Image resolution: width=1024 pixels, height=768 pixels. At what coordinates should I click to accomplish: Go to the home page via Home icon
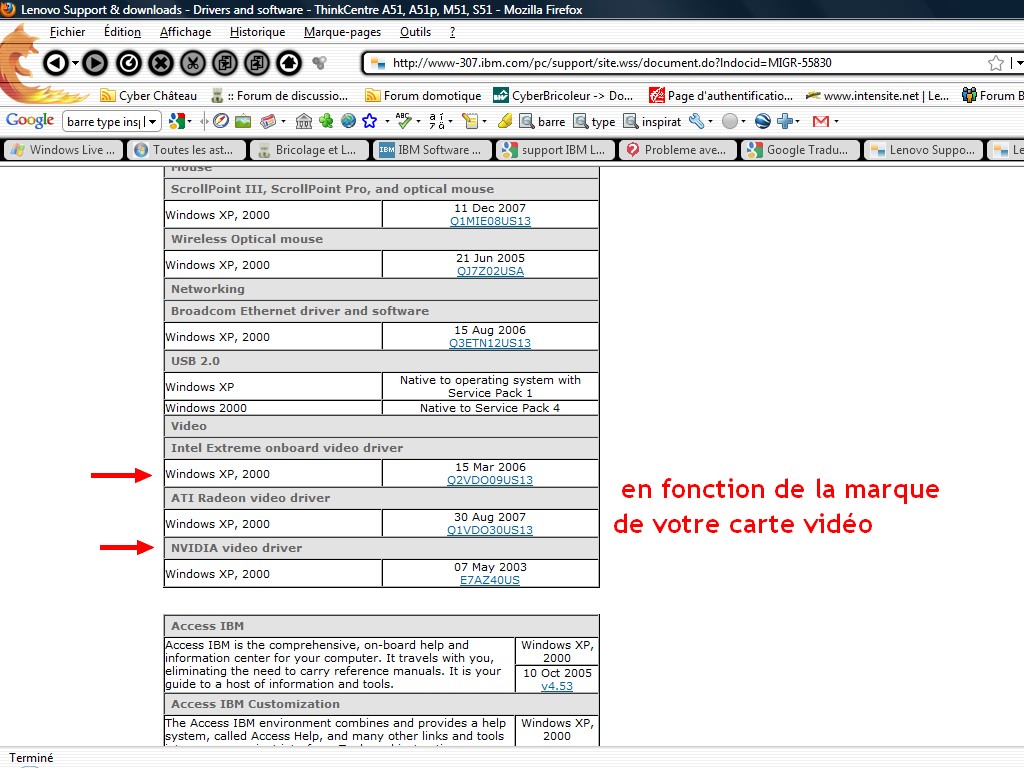point(289,63)
